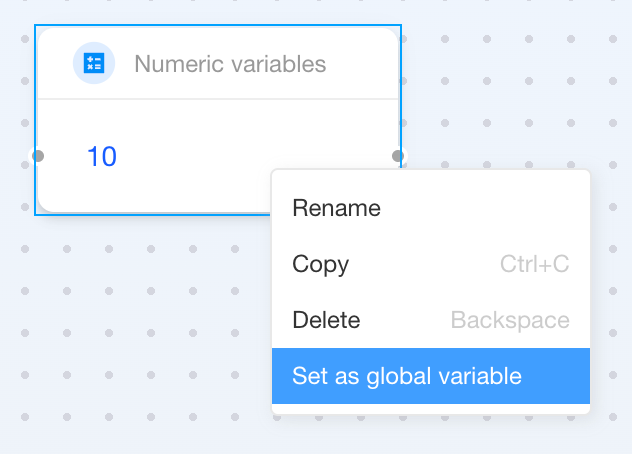The width and height of the screenshot is (632, 454).
Task: Click the Backspace shortcut hint beside Delete
Action: (510, 321)
